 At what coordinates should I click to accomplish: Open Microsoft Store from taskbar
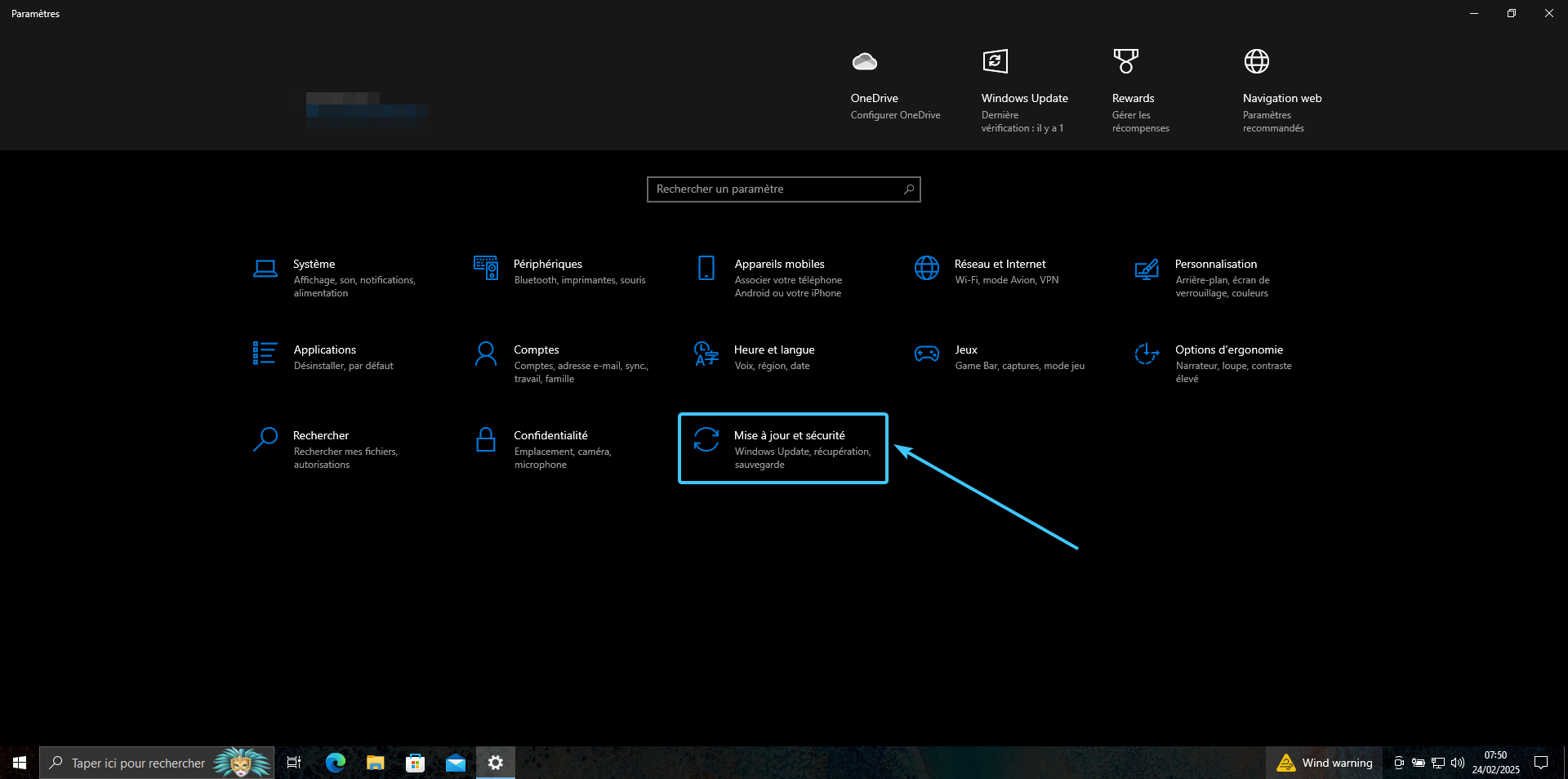415,763
